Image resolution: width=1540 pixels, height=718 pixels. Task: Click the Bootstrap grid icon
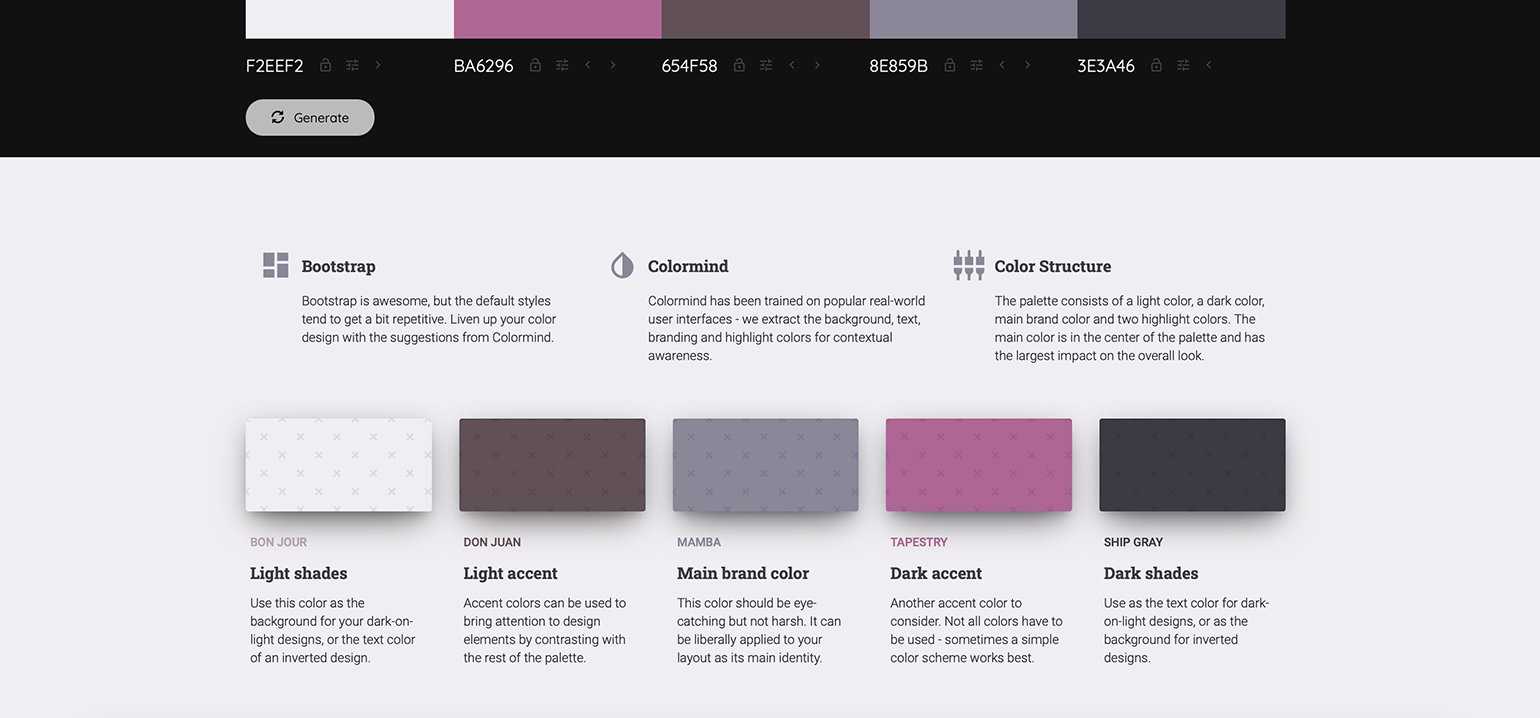click(276, 265)
